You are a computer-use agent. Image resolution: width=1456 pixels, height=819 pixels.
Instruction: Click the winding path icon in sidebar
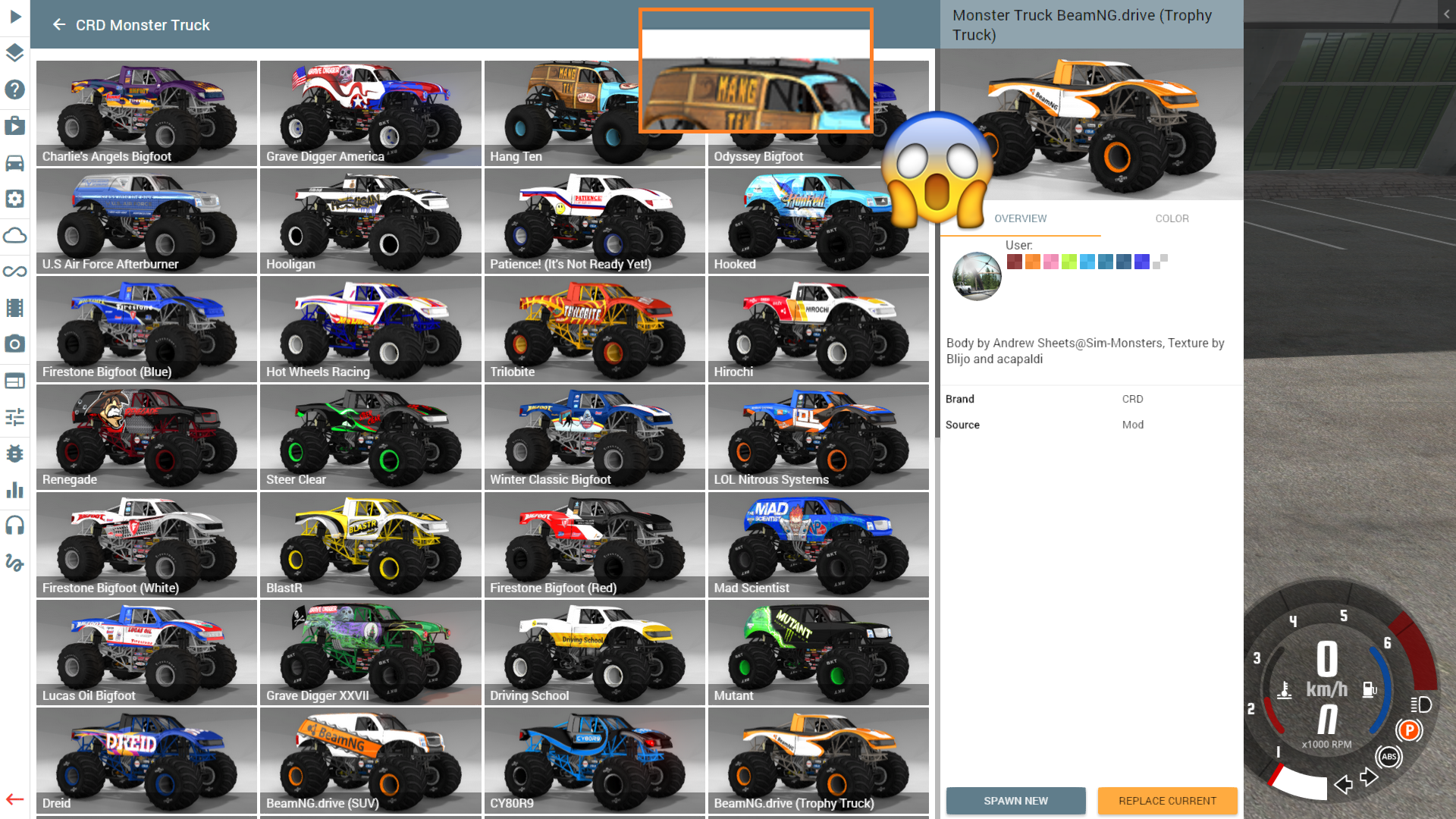click(15, 562)
